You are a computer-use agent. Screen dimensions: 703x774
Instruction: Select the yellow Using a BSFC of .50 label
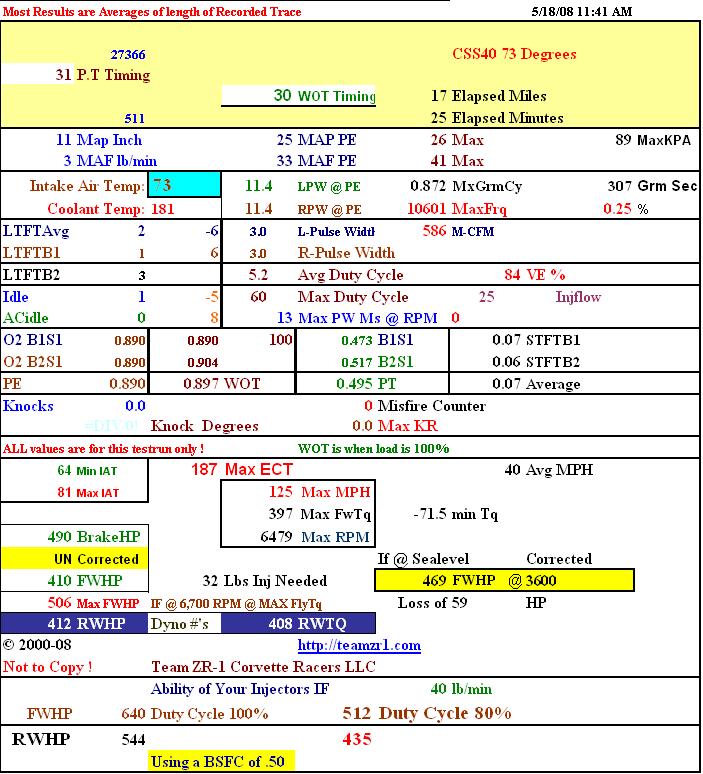pos(221,761)
